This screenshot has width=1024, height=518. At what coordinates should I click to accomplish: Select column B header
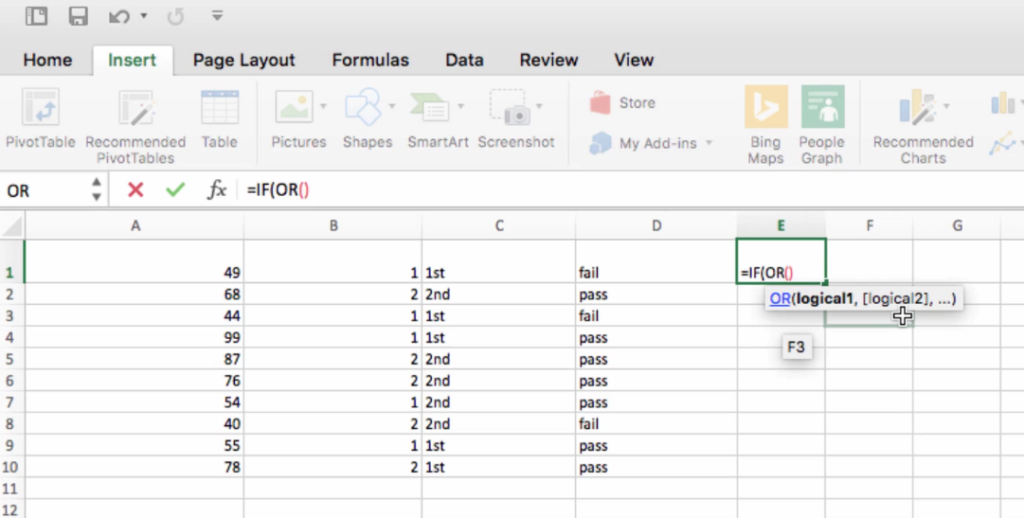pos(333,226)
